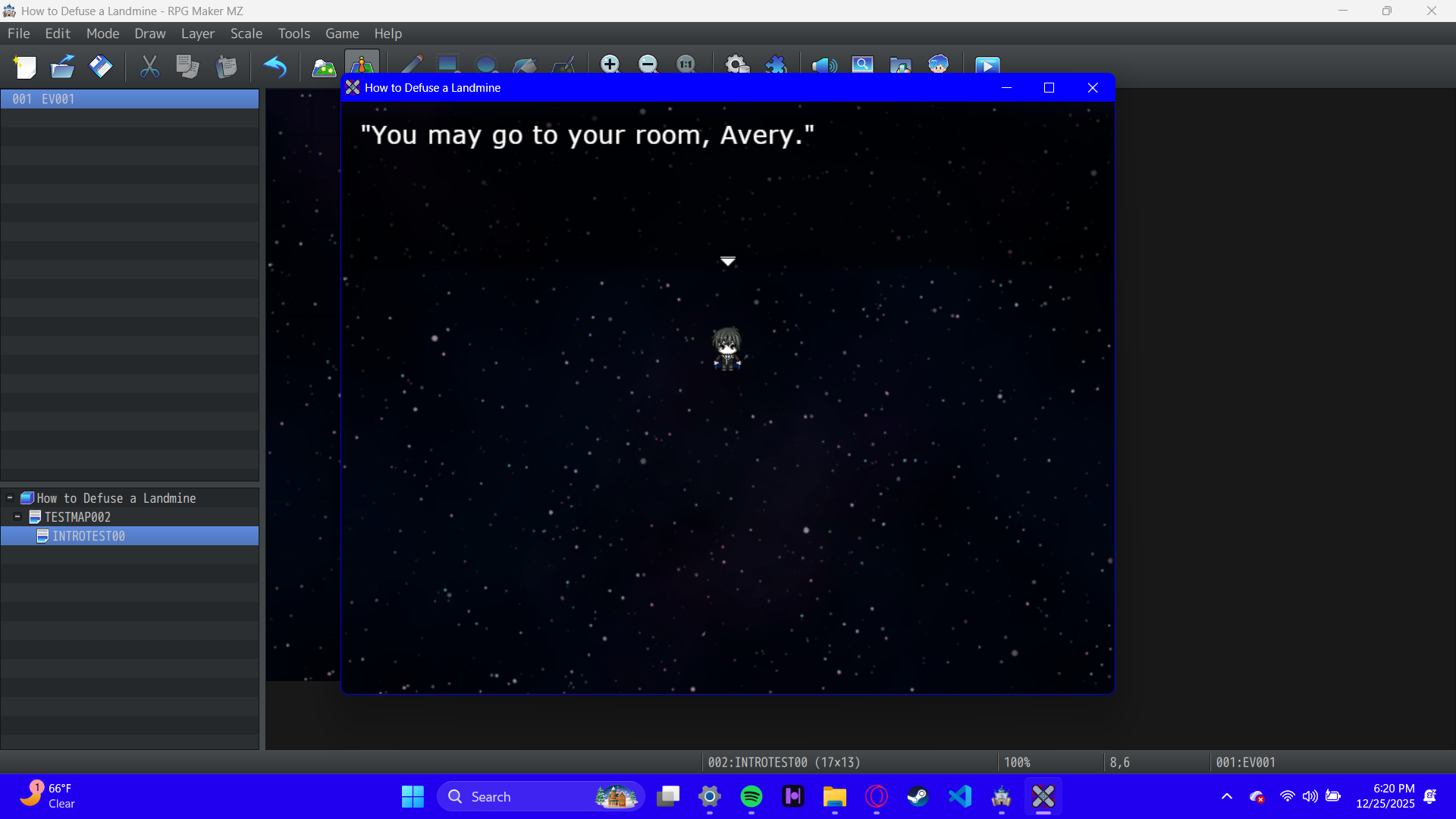
Task: Click the Zoom In magnifier icon
Action: (610, 64)
